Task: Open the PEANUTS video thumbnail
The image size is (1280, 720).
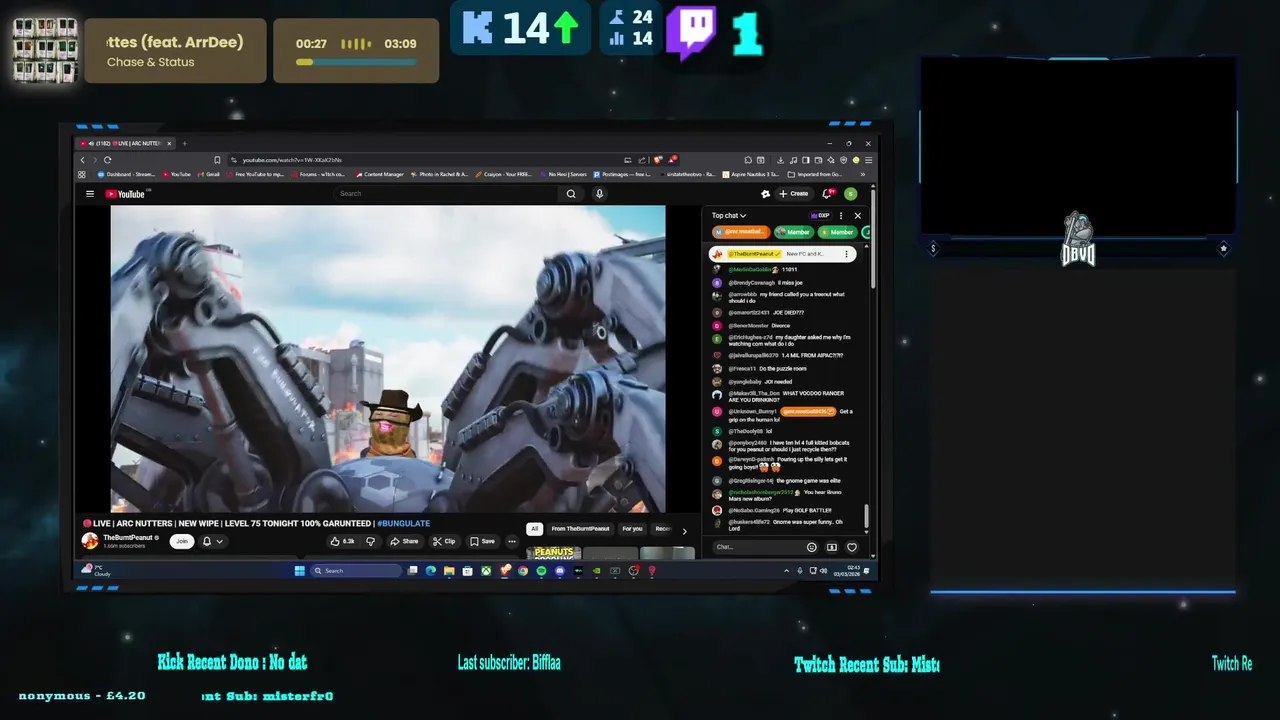Action: point(554,552)
